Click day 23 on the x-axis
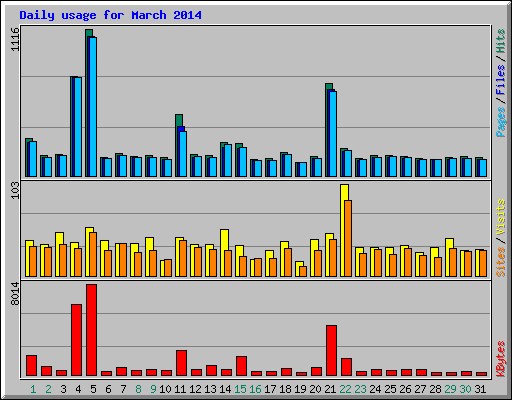The image size is (512, 400). pyautogui.click(x=360, y=389)
